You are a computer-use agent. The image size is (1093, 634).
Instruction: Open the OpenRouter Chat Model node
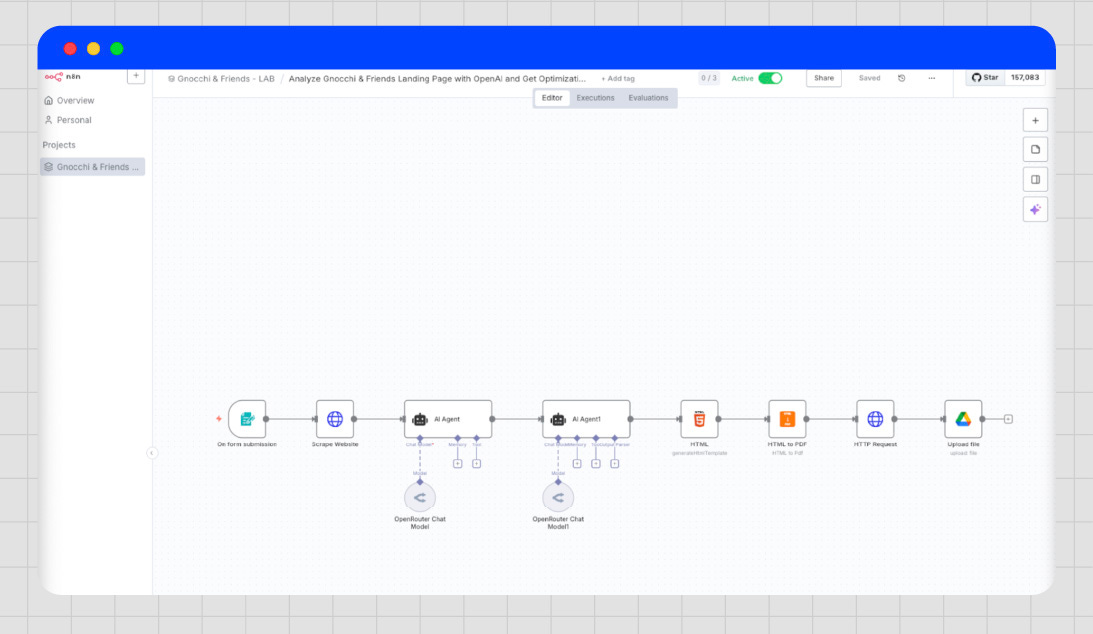(420, 497)
